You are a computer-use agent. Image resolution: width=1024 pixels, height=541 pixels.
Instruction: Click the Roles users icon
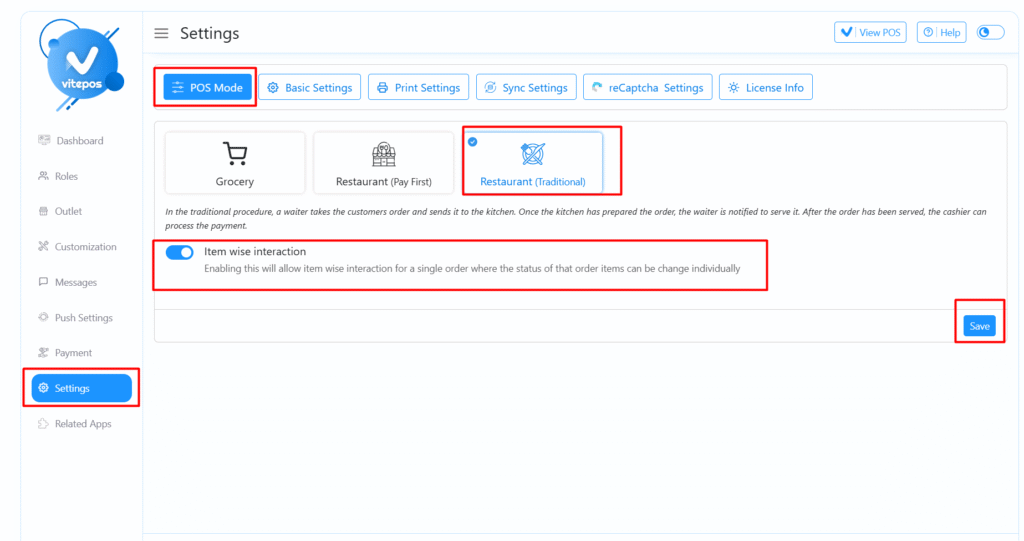point(43,176)
